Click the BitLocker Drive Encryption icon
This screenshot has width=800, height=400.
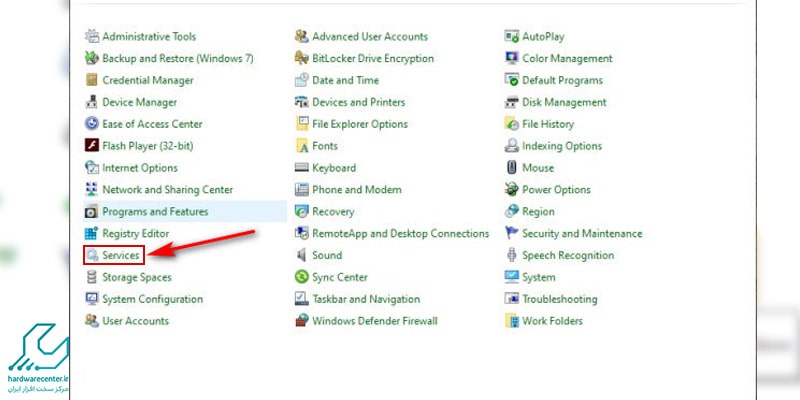coord(302,58)
